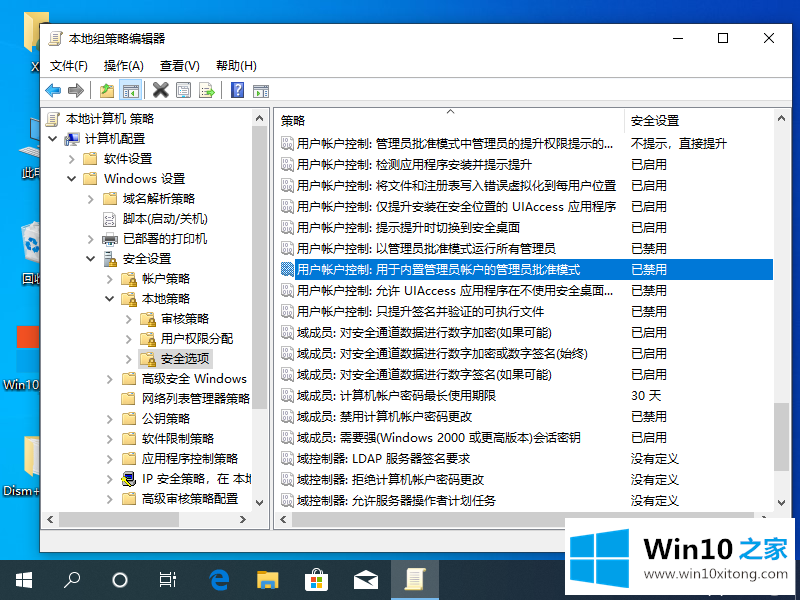Screen dimensions: 800x600
Task: Select 软件限制策略 tree item
Action: 178,439
